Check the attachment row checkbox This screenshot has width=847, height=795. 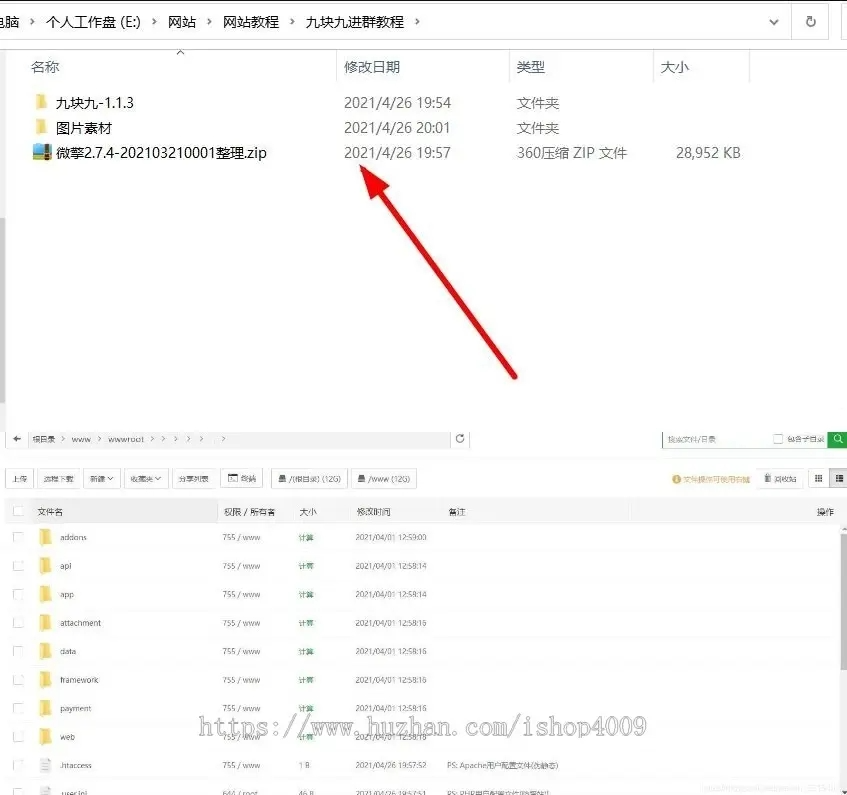pyautogui.click(x=18, y=623)
